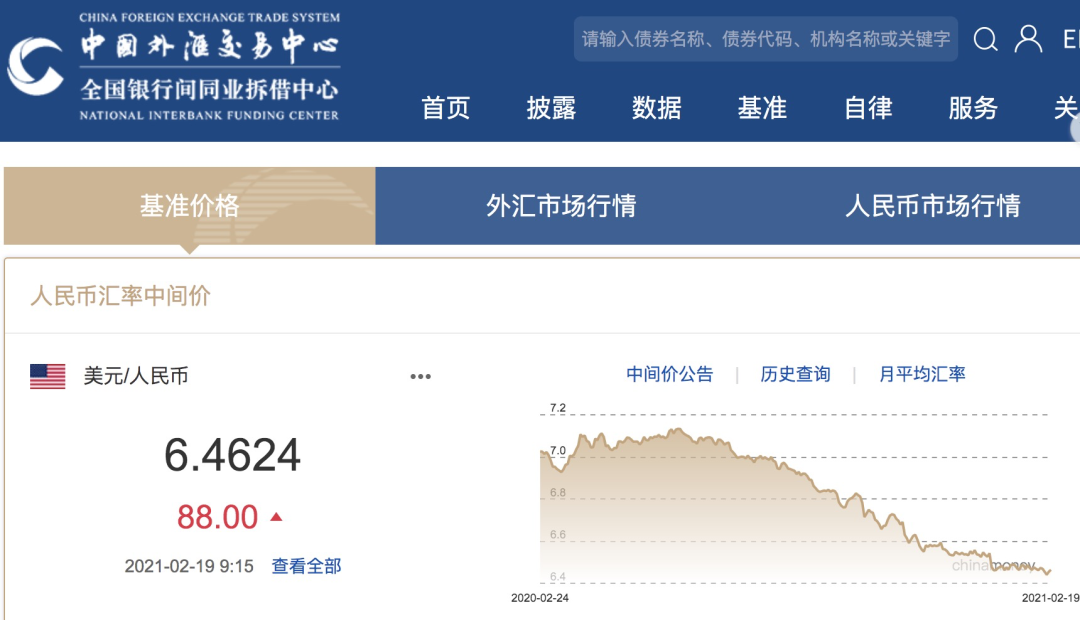Screen dimensions: 1080x620
Task: Click the 2020-02-24 chart start date label
Action: pos(540,598)
